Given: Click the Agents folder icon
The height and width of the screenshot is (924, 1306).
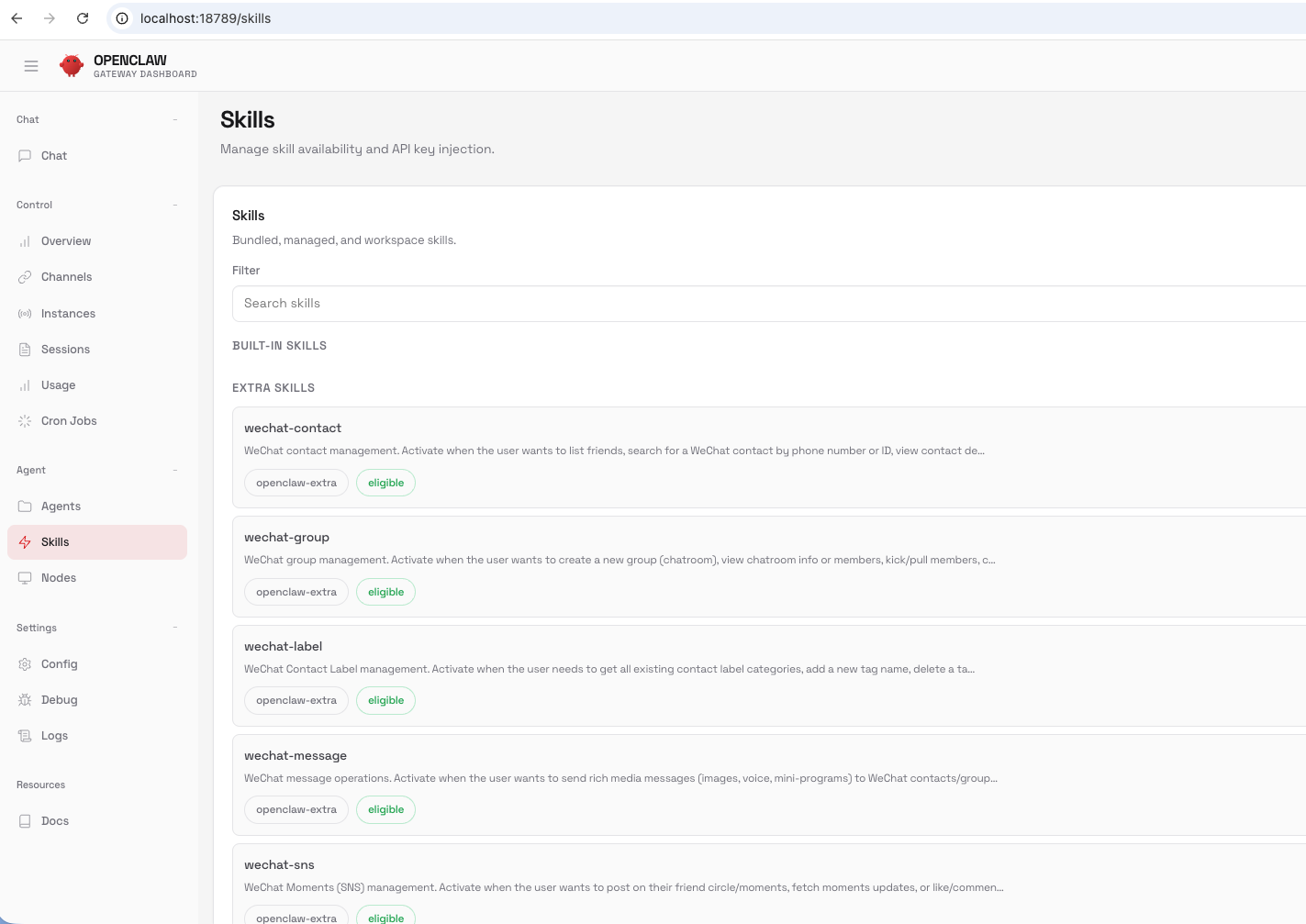Looking at the screenshot, I should click(x=25, y=506).
